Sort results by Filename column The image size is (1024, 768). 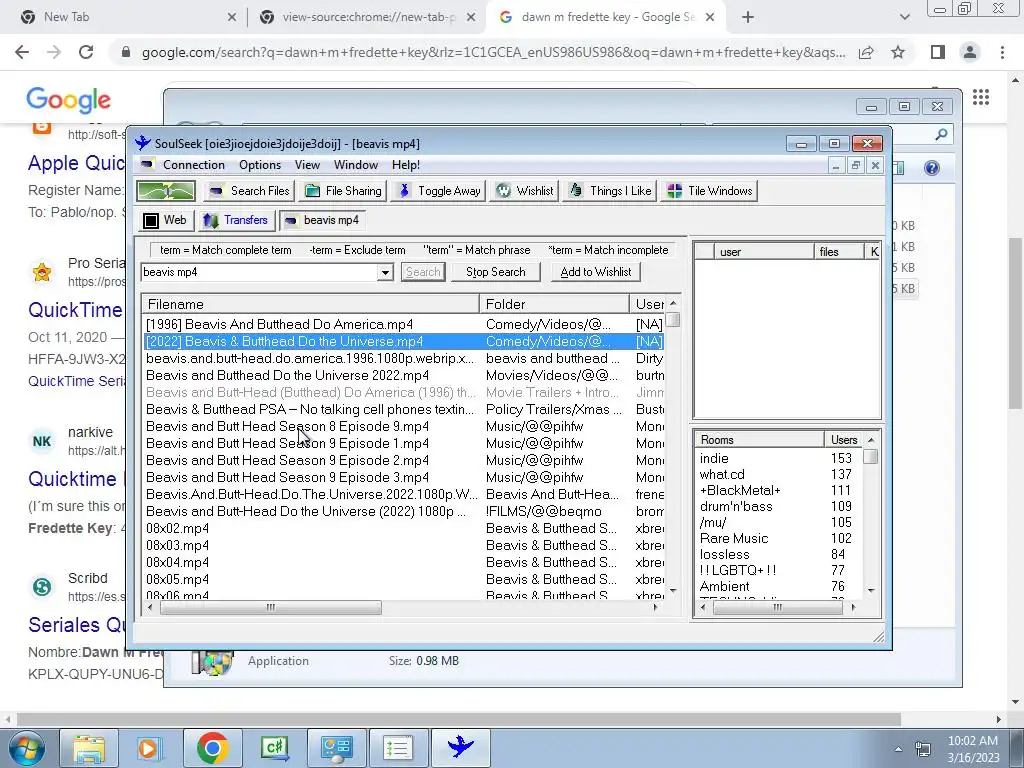pos(310,304)
